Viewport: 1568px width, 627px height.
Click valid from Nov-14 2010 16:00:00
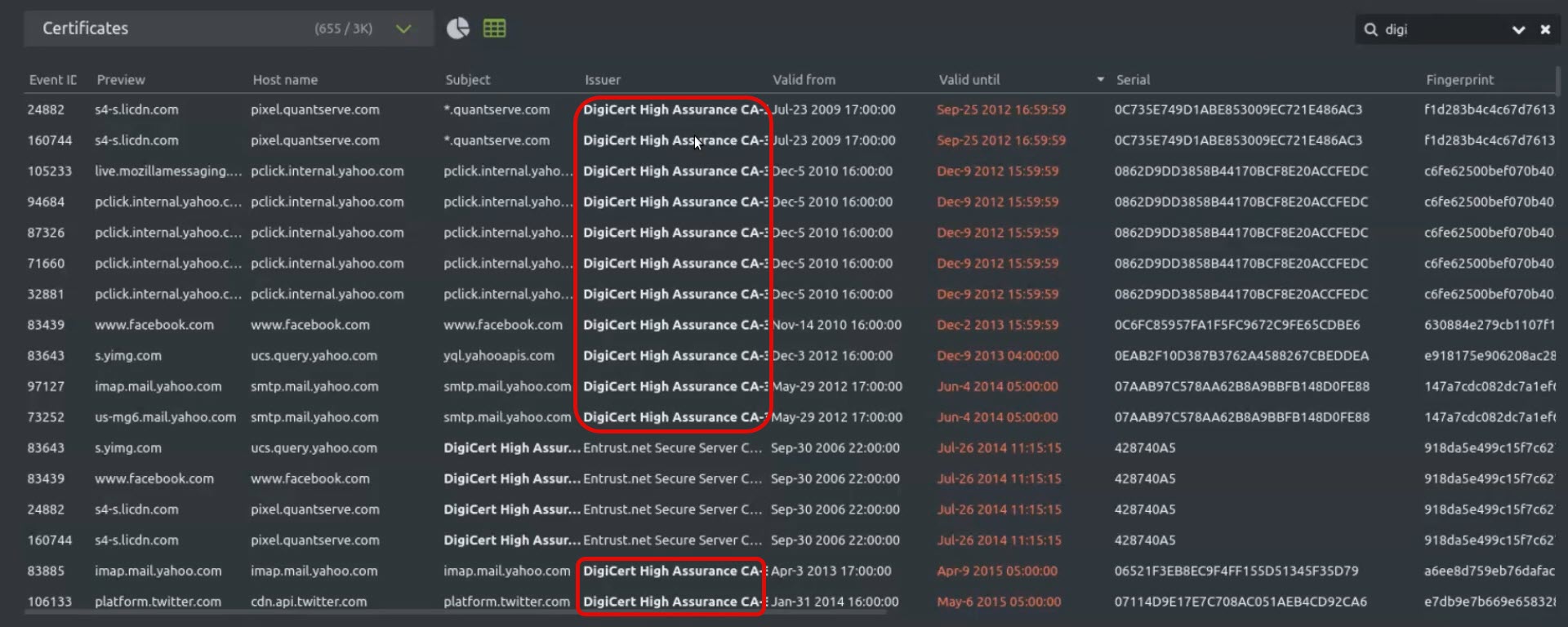coord(837,325)
